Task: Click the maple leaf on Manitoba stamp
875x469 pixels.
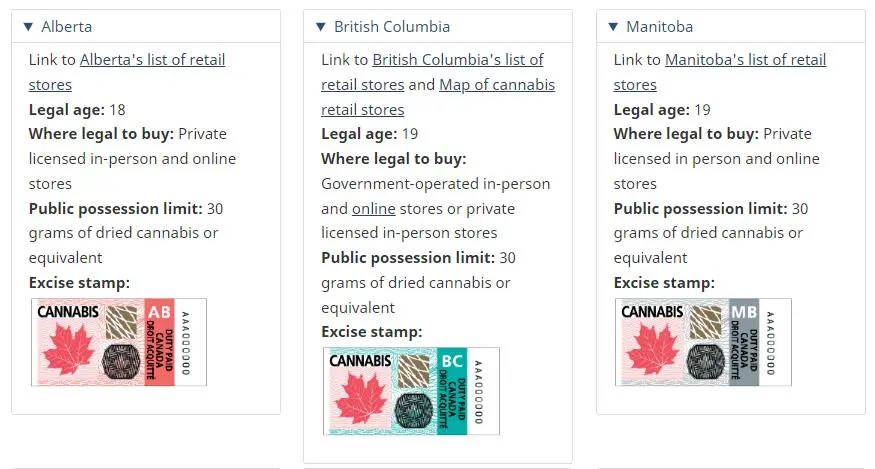Action: pyautogui.click(x=653, y=350)
